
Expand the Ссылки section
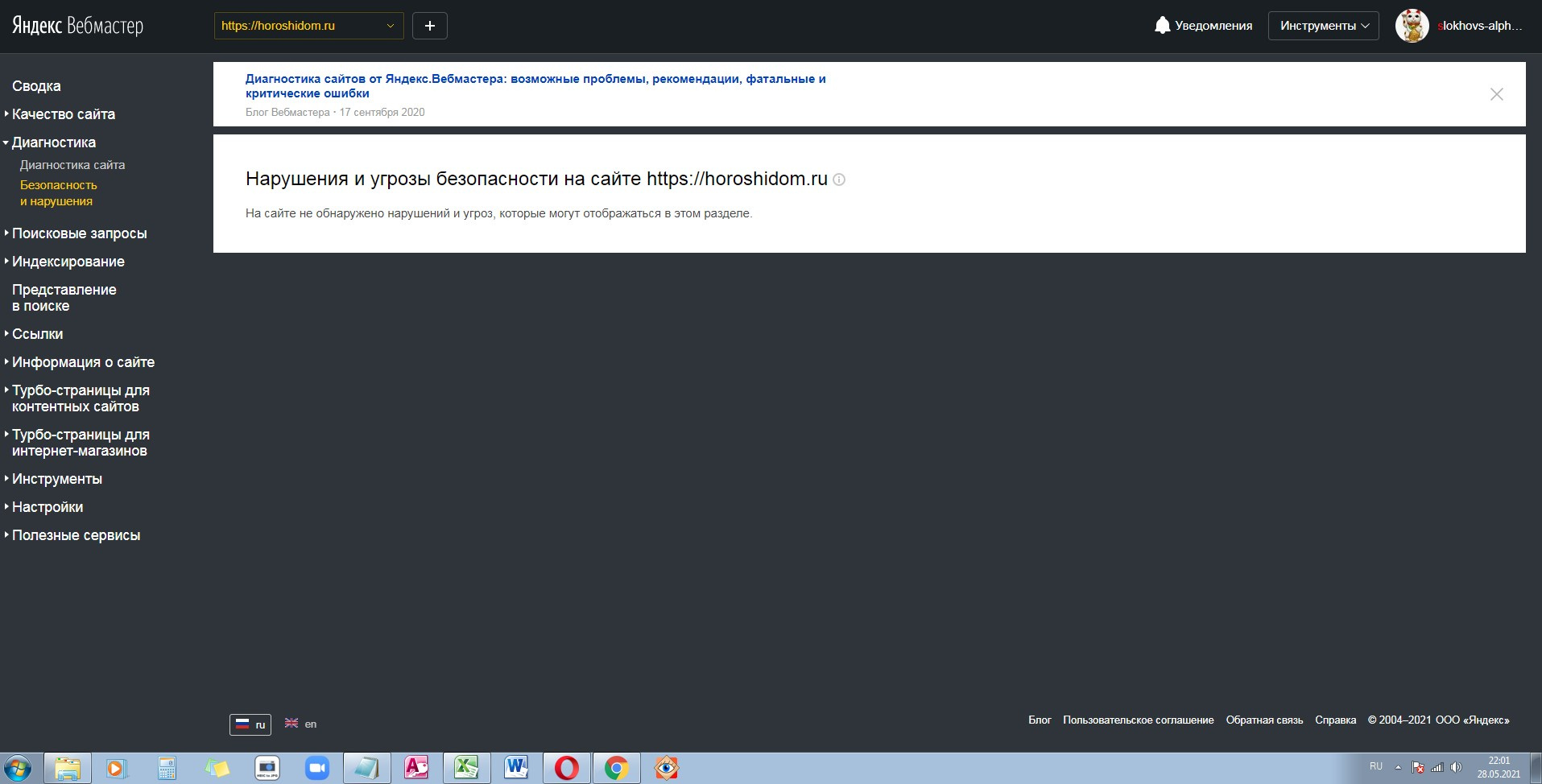(37, 334)
